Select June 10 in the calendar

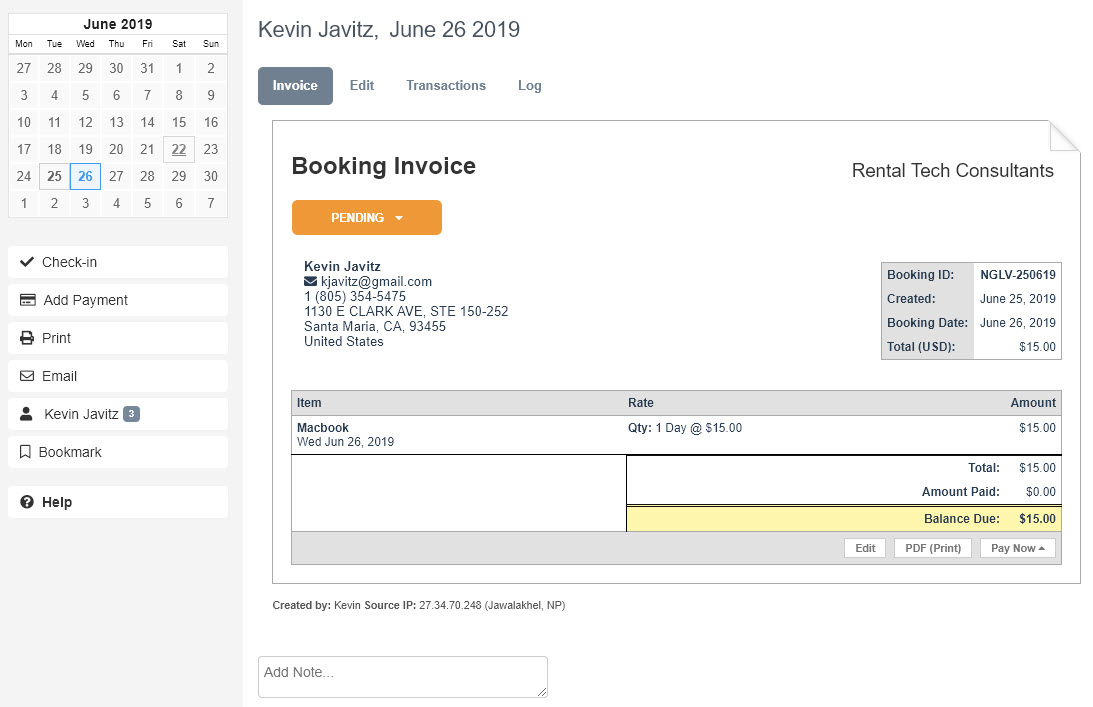(24, 123)
